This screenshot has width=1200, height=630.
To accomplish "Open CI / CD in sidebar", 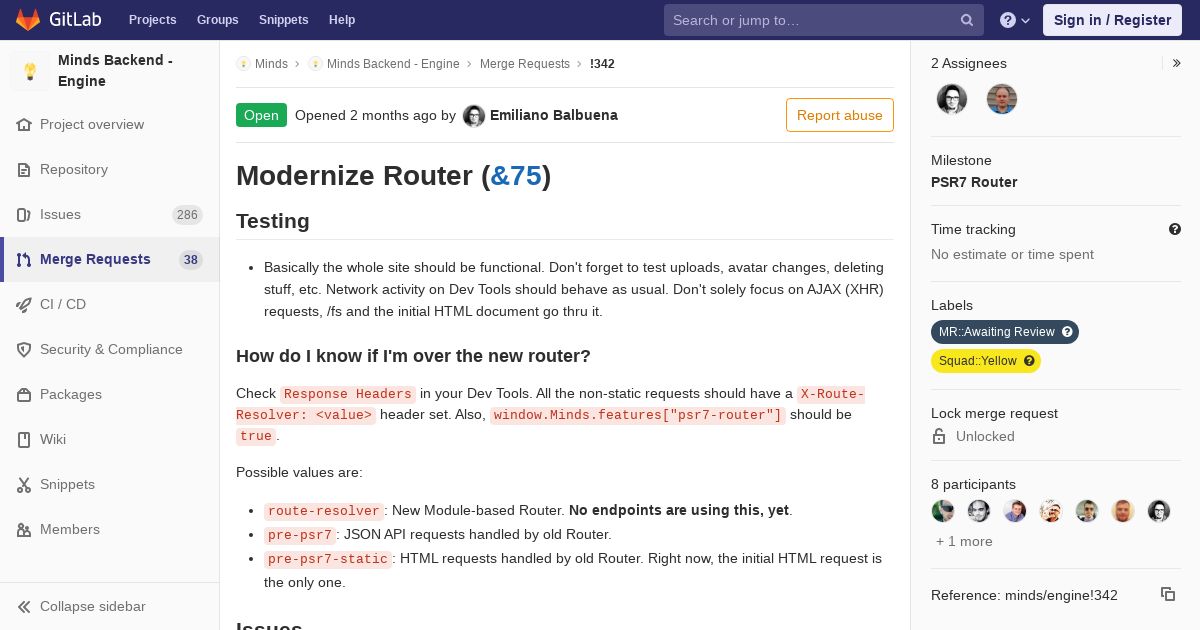I will pyautogui.click(x=63, y=304).
